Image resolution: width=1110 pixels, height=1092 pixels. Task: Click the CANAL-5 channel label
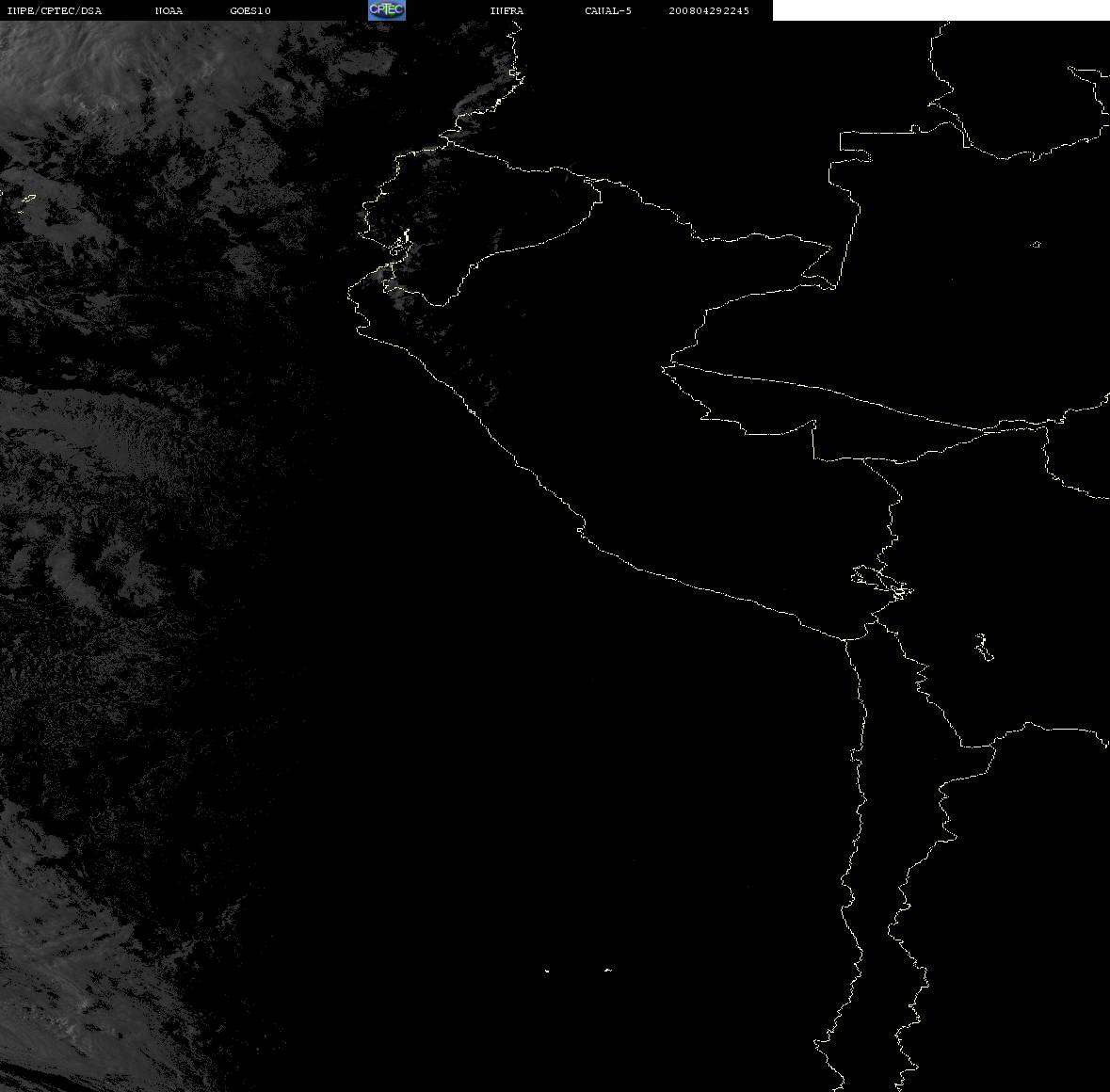pyautogui.click(x=608, y=10)
